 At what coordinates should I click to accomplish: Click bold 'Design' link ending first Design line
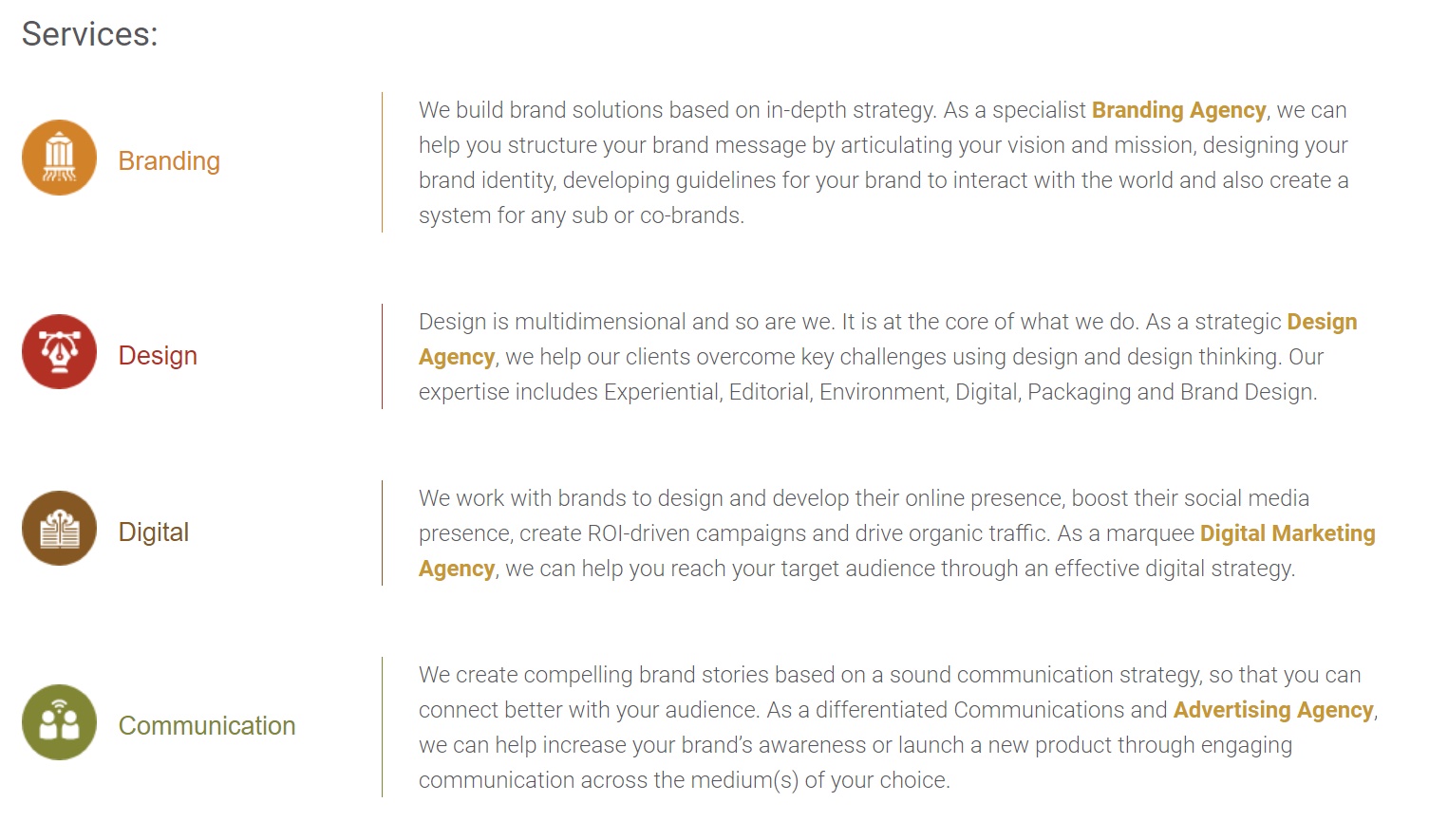[x=1322, y=322]
